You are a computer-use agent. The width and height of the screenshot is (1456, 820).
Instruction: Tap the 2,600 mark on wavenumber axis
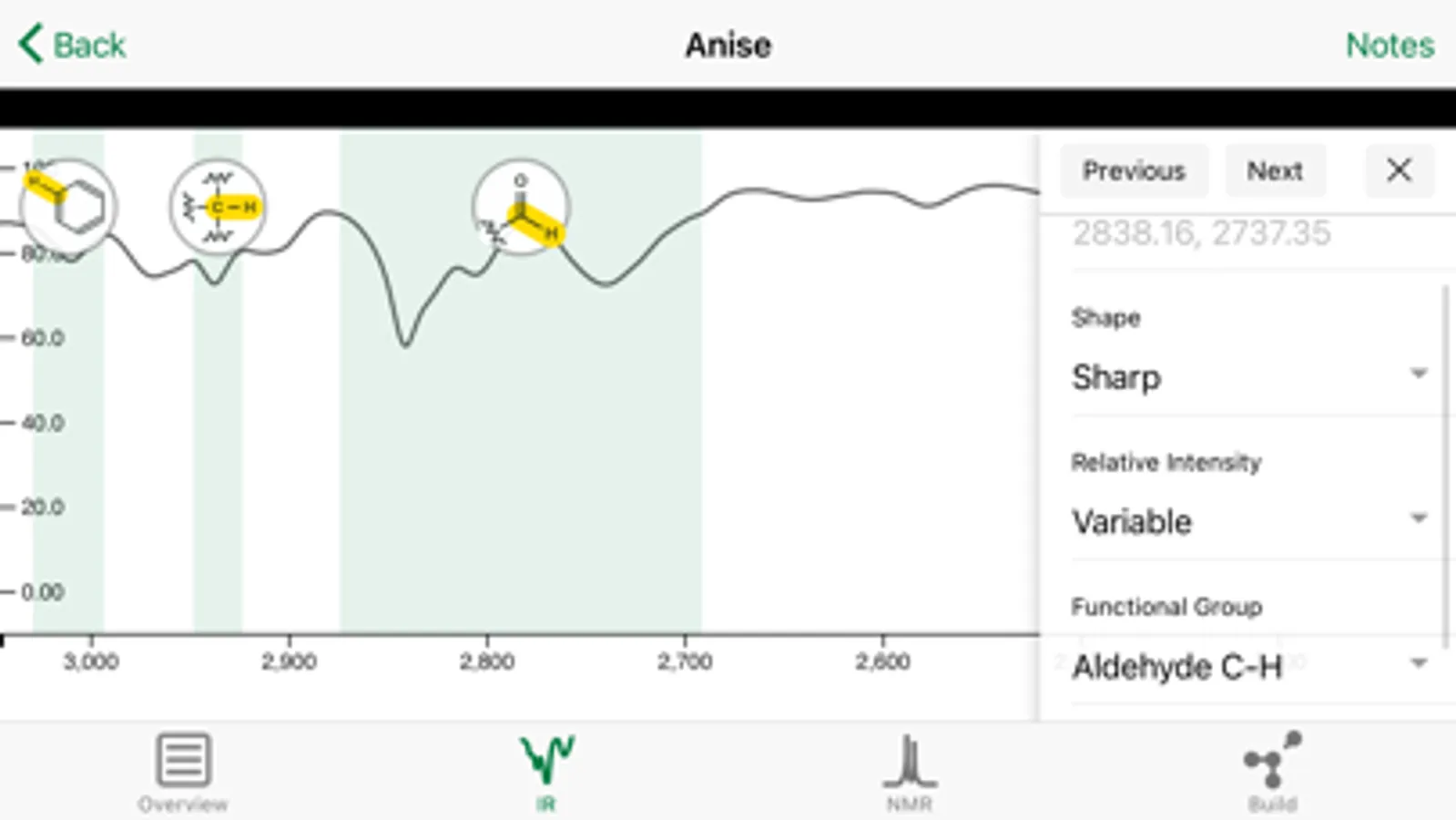[882, 661]
